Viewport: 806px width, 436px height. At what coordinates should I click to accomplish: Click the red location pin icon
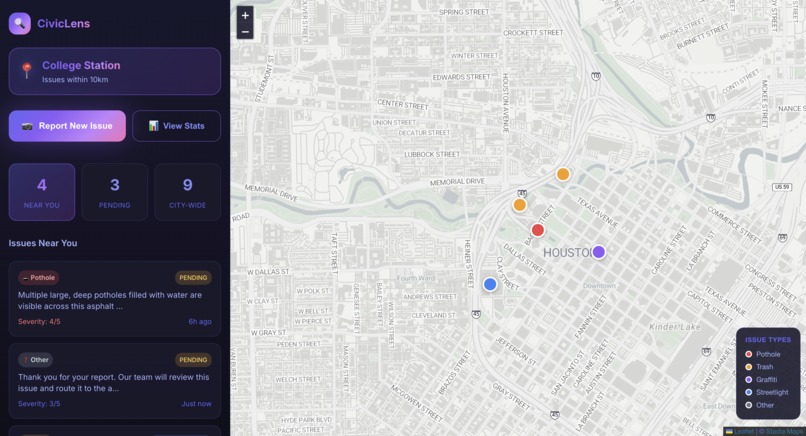point(27,70)
